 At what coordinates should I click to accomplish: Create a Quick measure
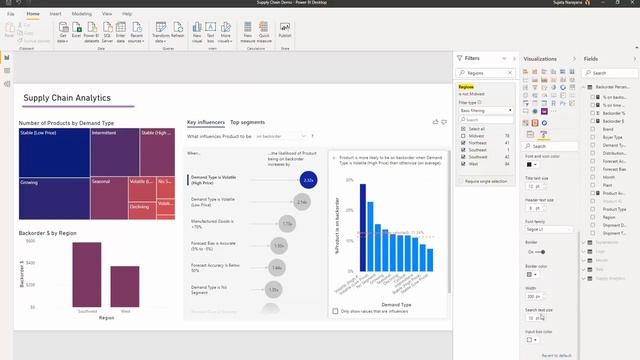[x=264, y=32]
